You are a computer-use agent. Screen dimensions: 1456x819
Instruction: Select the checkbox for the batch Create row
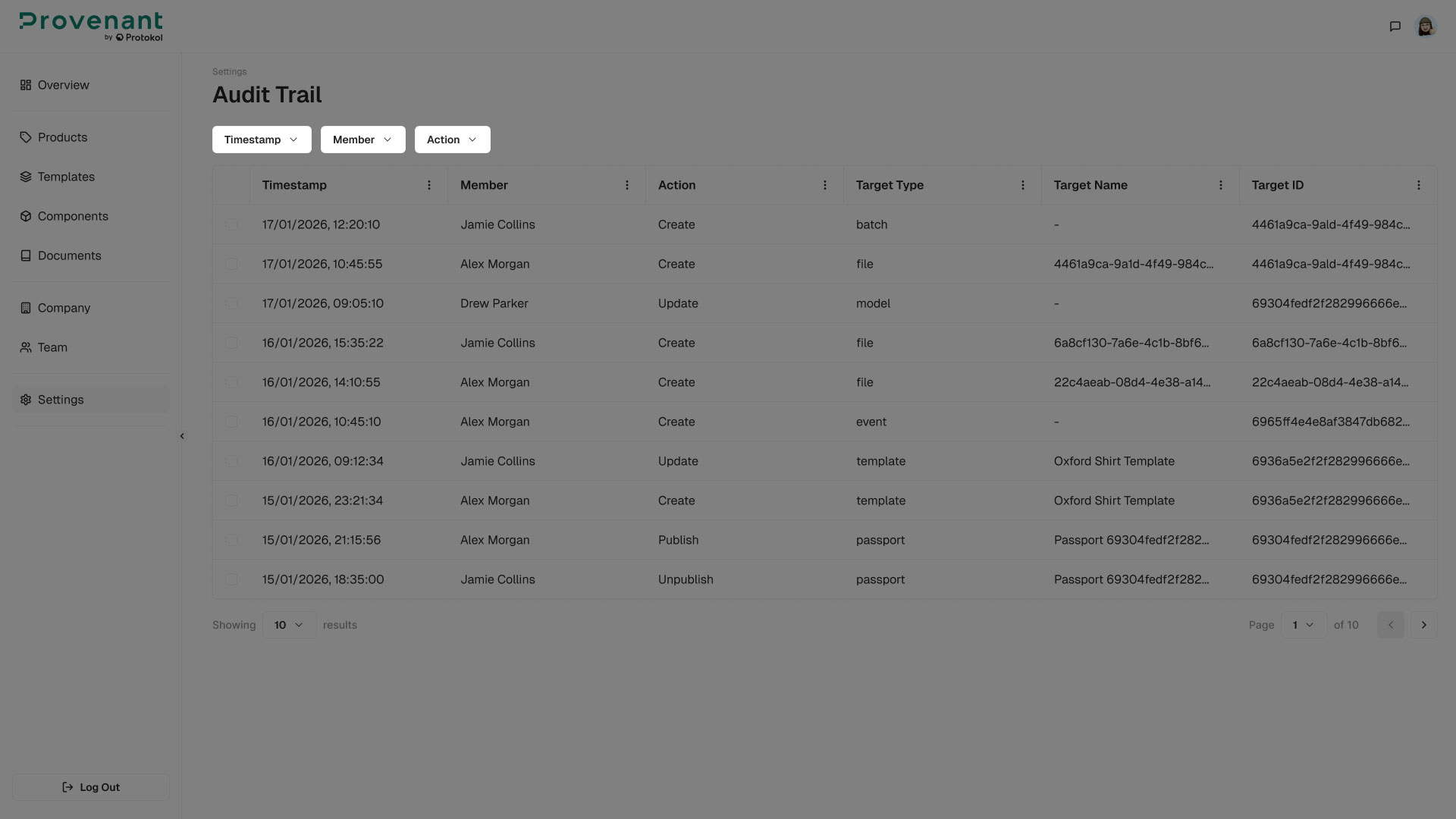(x=231, y=224)
